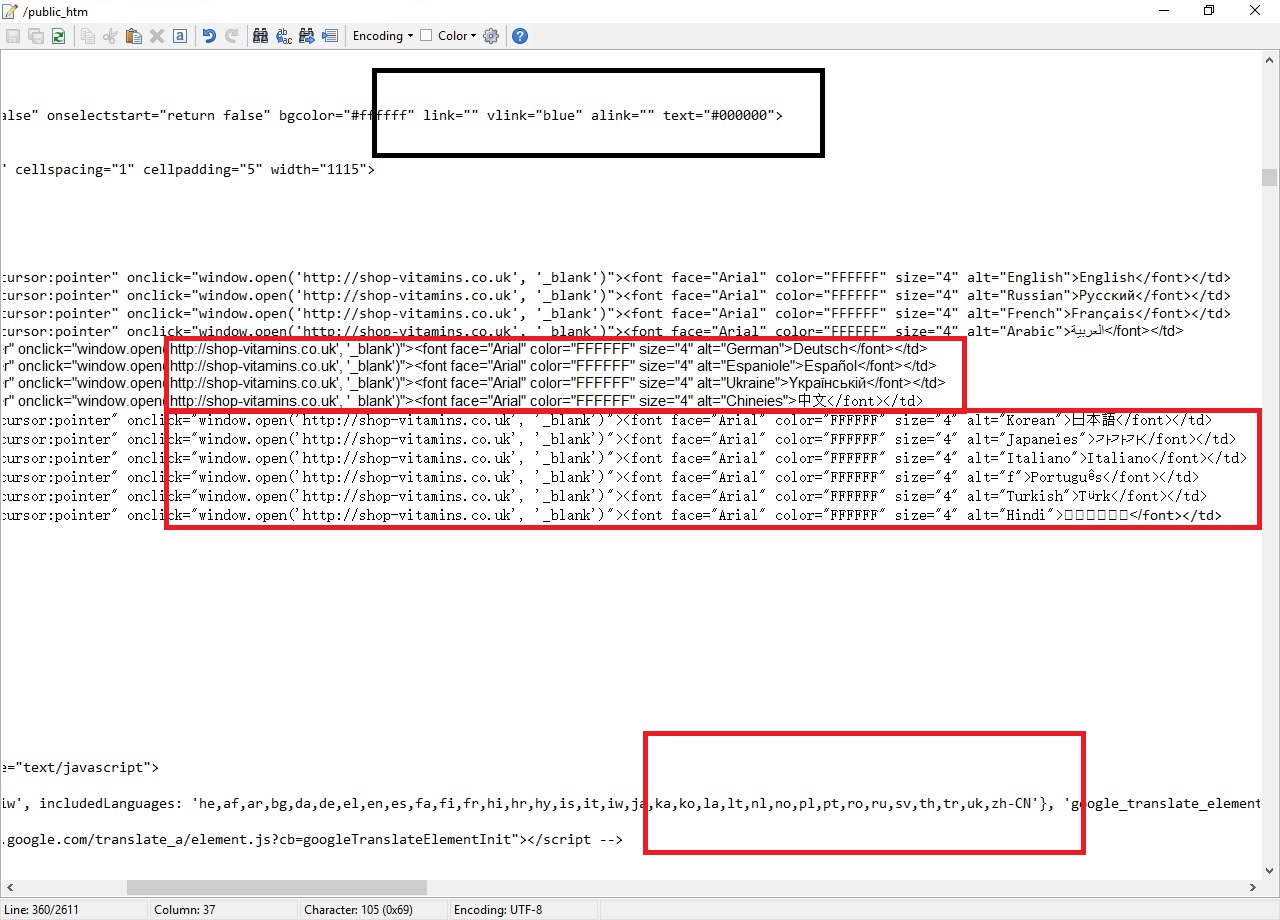Screen dimensions: 1280x920
Task: Open the blue Help icon
Action: (520, 36)
